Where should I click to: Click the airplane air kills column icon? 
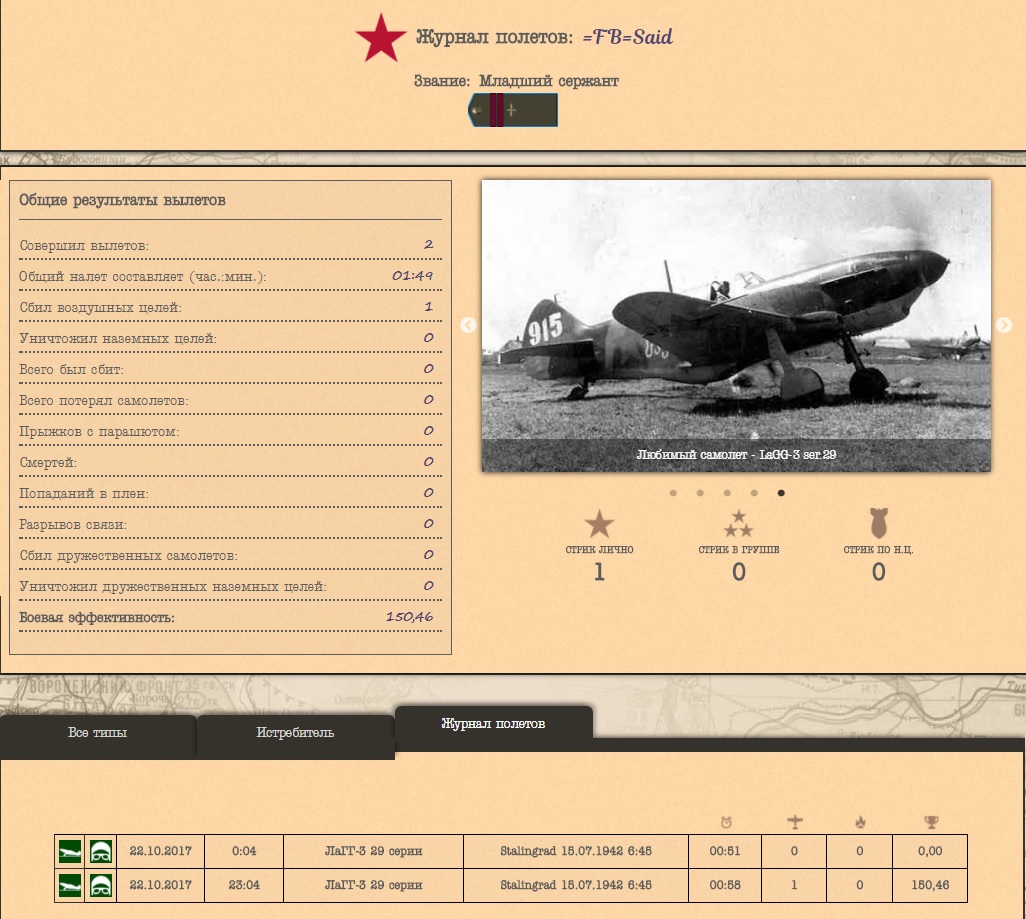[794, 822]
